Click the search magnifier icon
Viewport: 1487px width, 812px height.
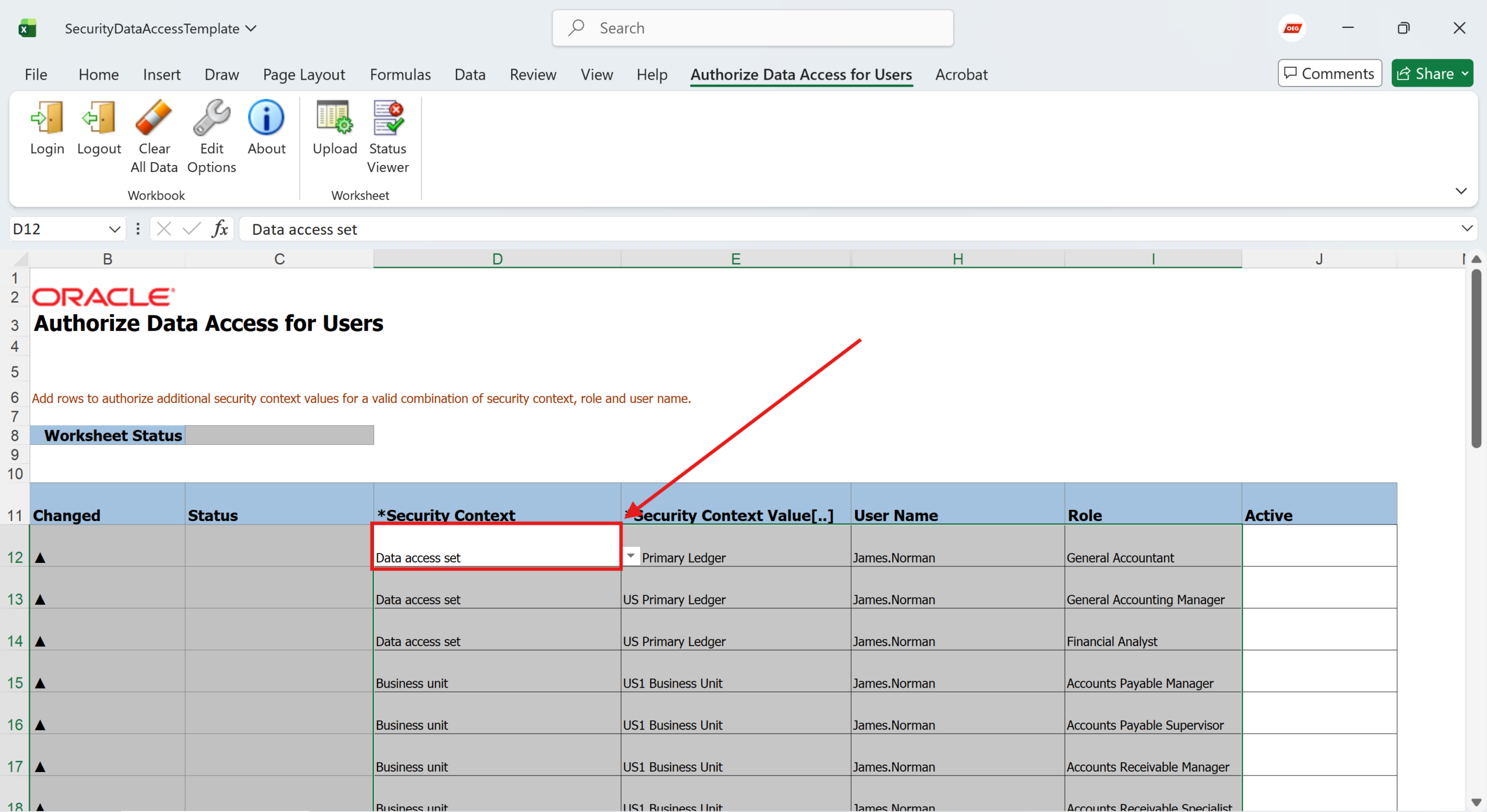(576, 28)
